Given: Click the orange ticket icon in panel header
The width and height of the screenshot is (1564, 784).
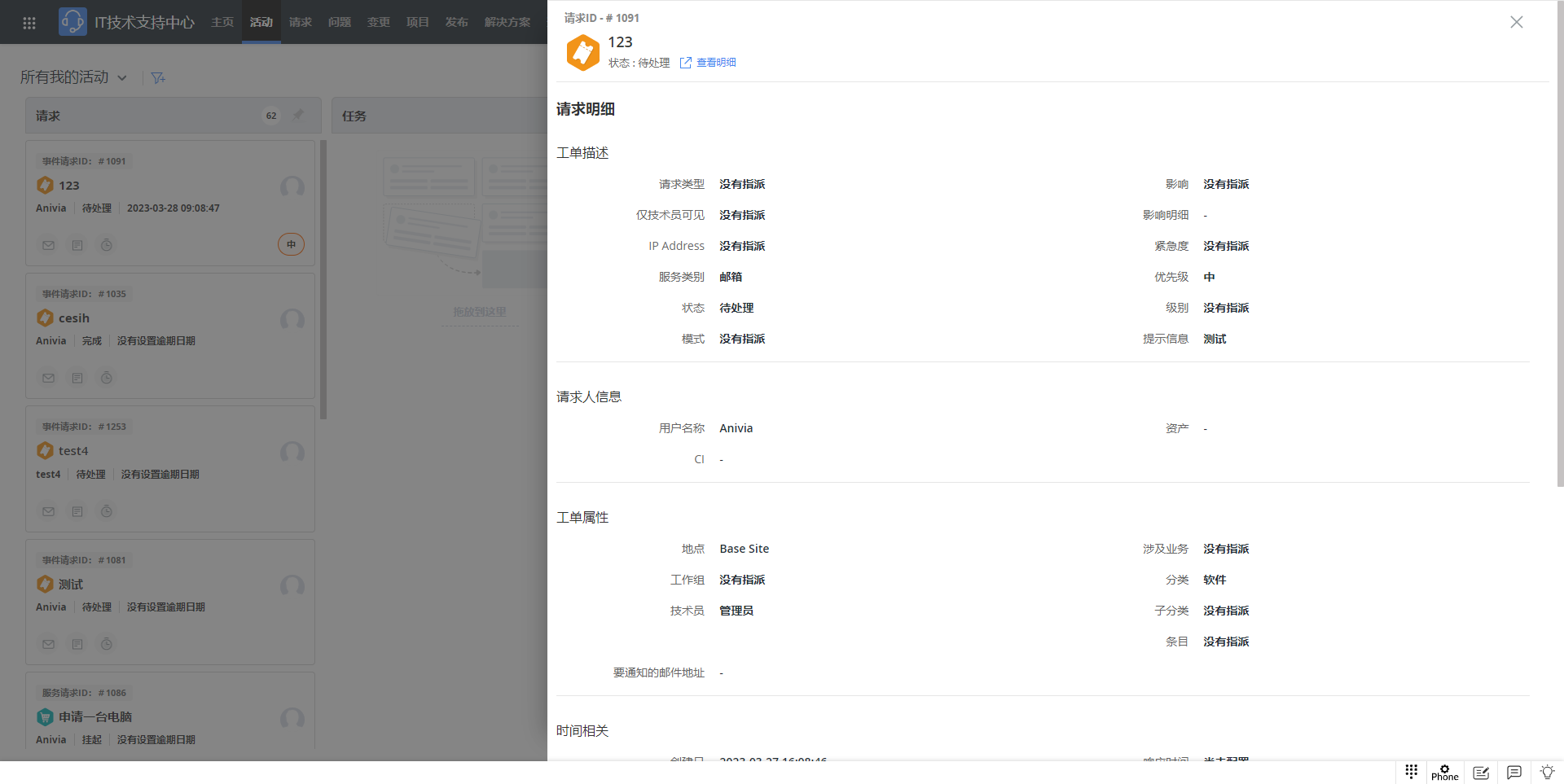Looking at the screenshot, I should click(x=583, y=53).
